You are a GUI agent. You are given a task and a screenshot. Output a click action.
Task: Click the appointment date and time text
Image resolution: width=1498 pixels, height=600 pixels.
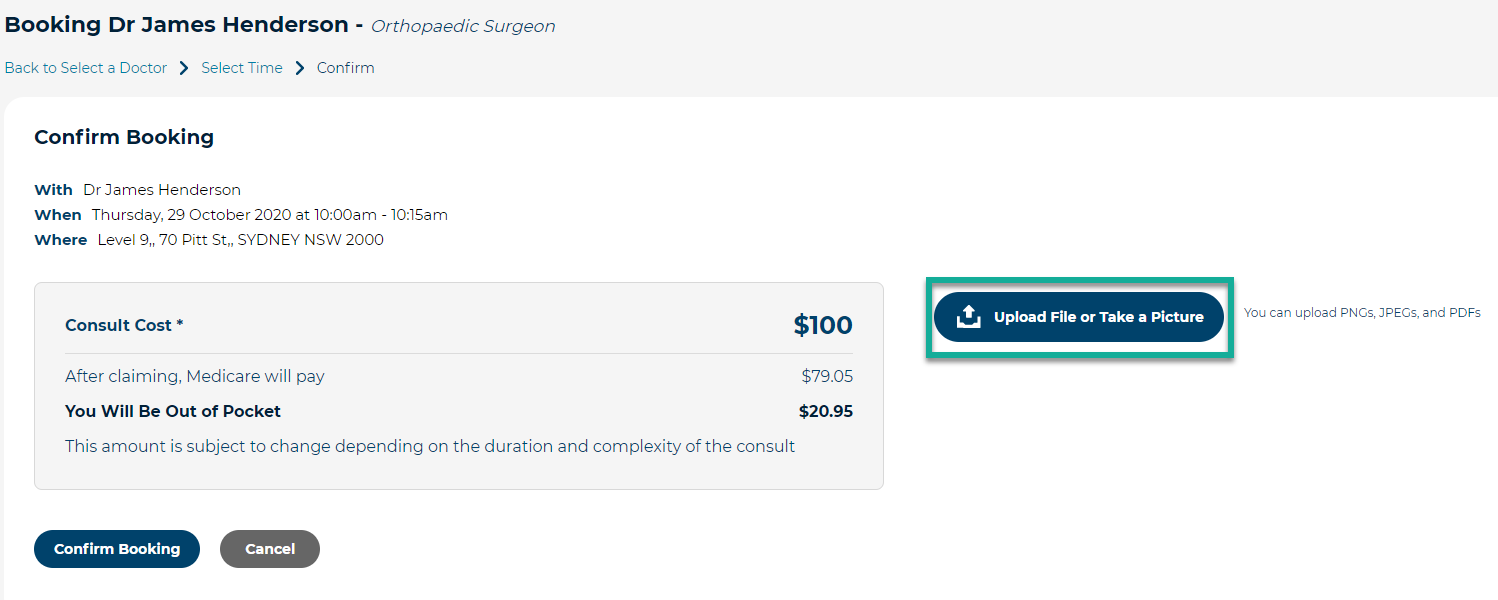coord(270,215)
